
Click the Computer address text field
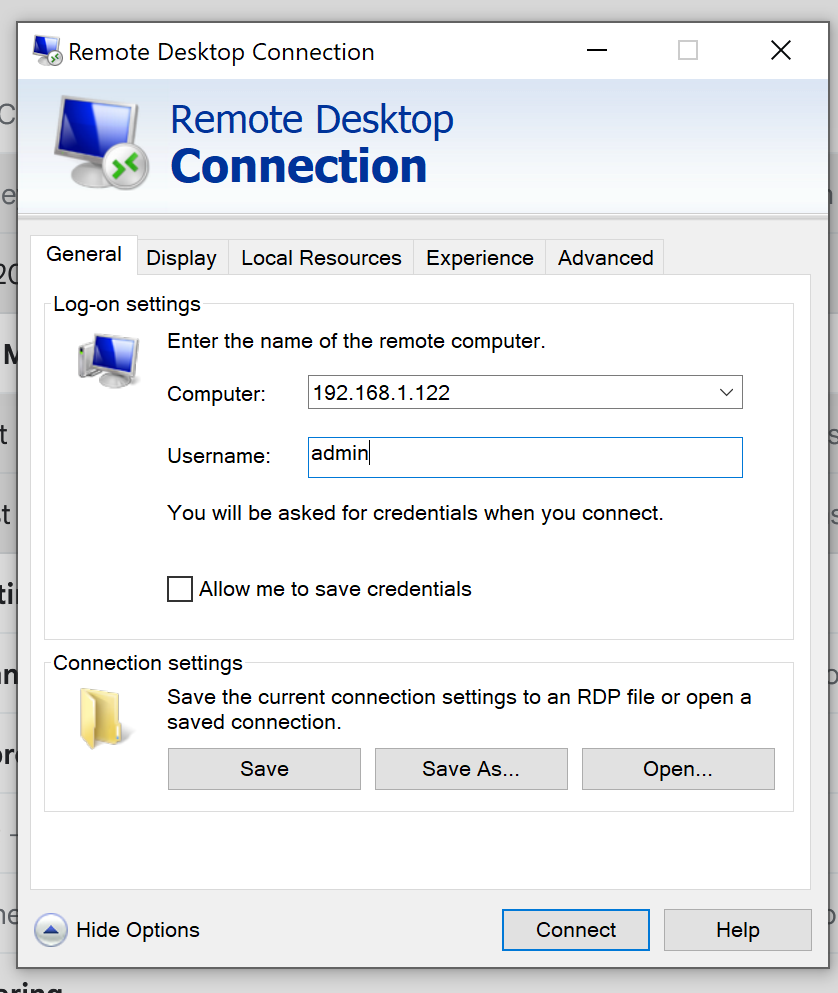(500, 392)
